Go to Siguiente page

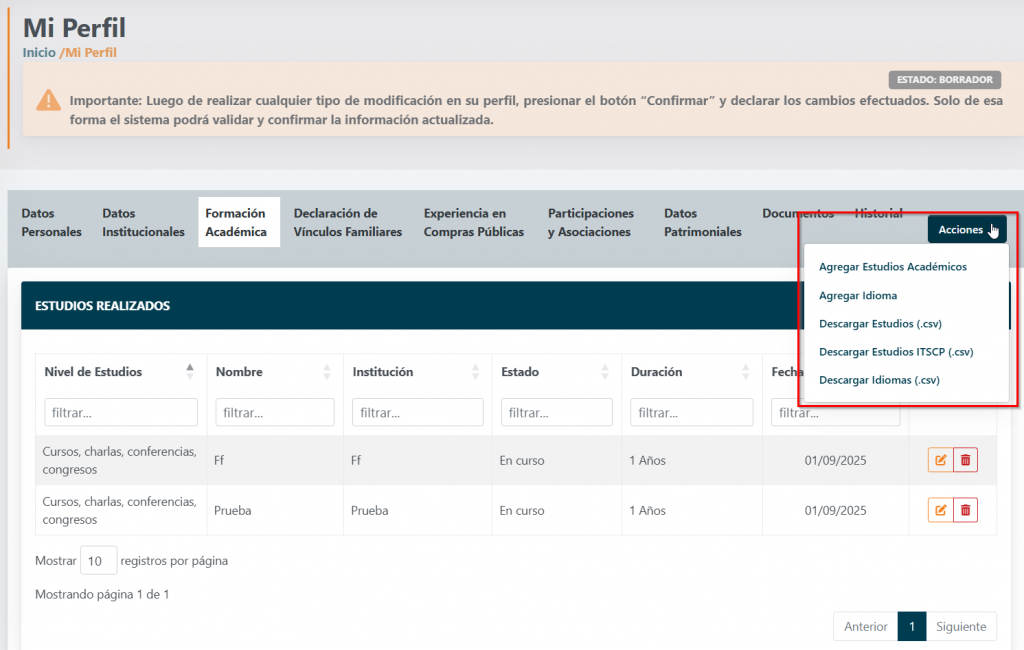pos(961,626)
